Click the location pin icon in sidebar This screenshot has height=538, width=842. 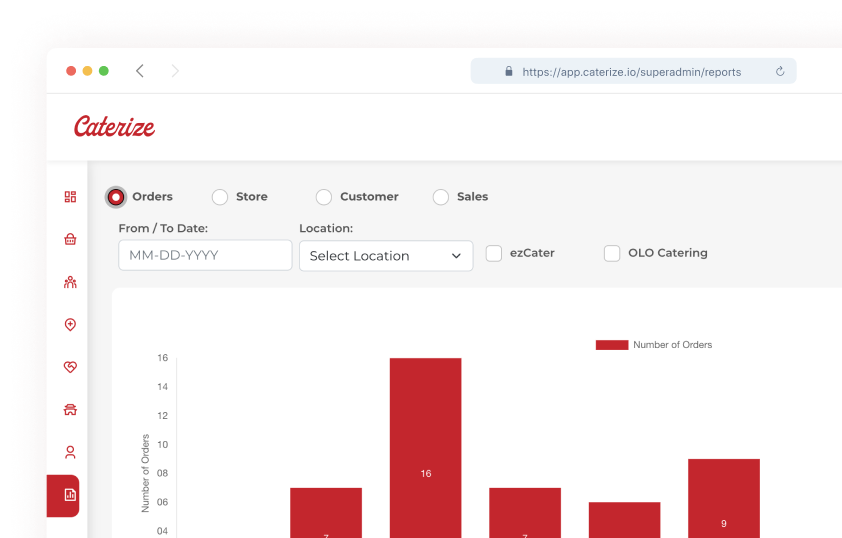coord(70,325)
